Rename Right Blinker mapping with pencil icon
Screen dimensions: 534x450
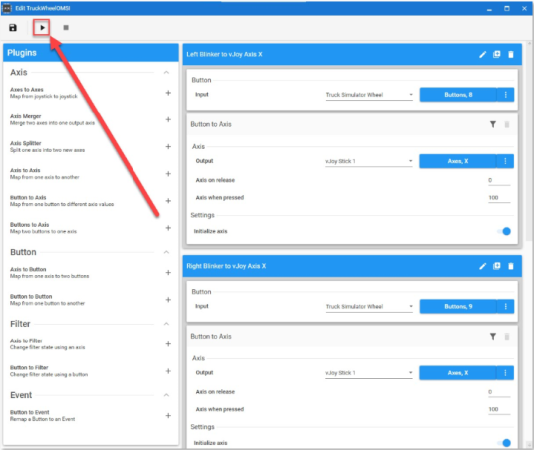point(483,266)
